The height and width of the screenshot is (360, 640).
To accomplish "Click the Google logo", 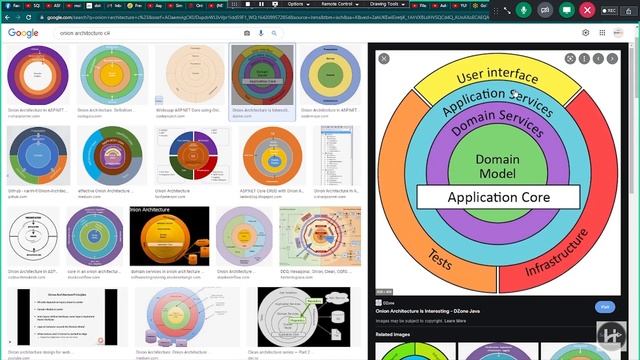I will click(23, 33).
